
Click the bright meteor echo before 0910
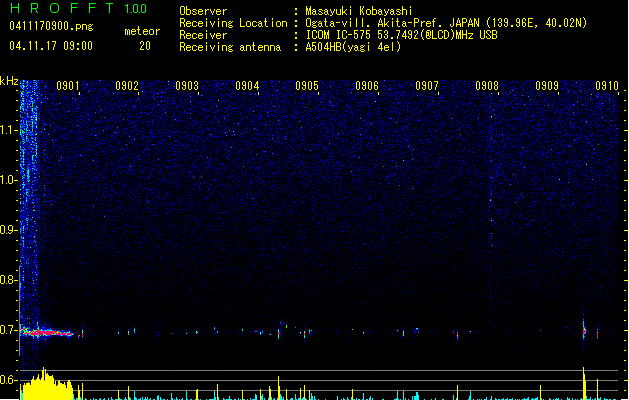click(584, 330)
